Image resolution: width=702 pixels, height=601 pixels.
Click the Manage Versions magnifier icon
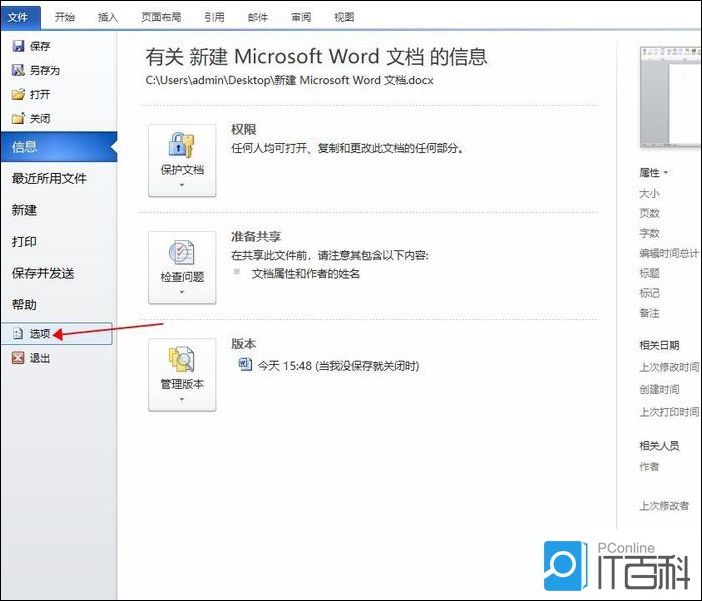181,359
